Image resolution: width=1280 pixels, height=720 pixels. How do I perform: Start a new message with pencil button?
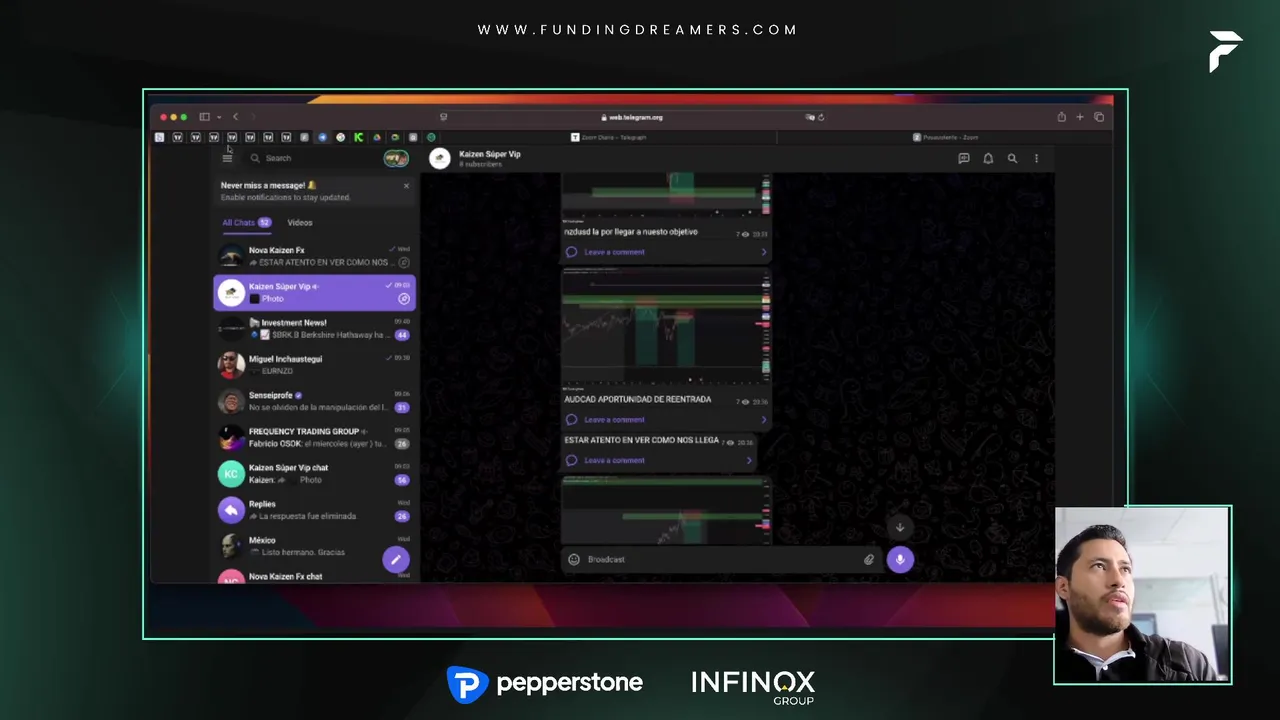point(396,560)
